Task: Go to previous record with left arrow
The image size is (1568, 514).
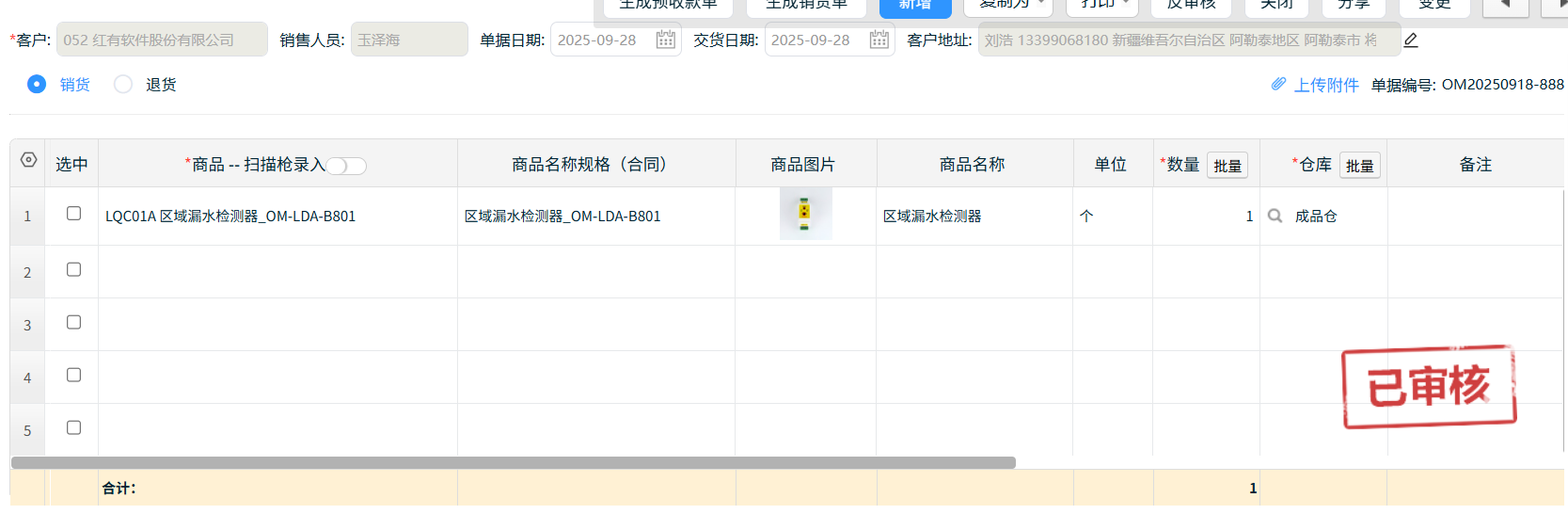Action: [x=1505, y=5]
